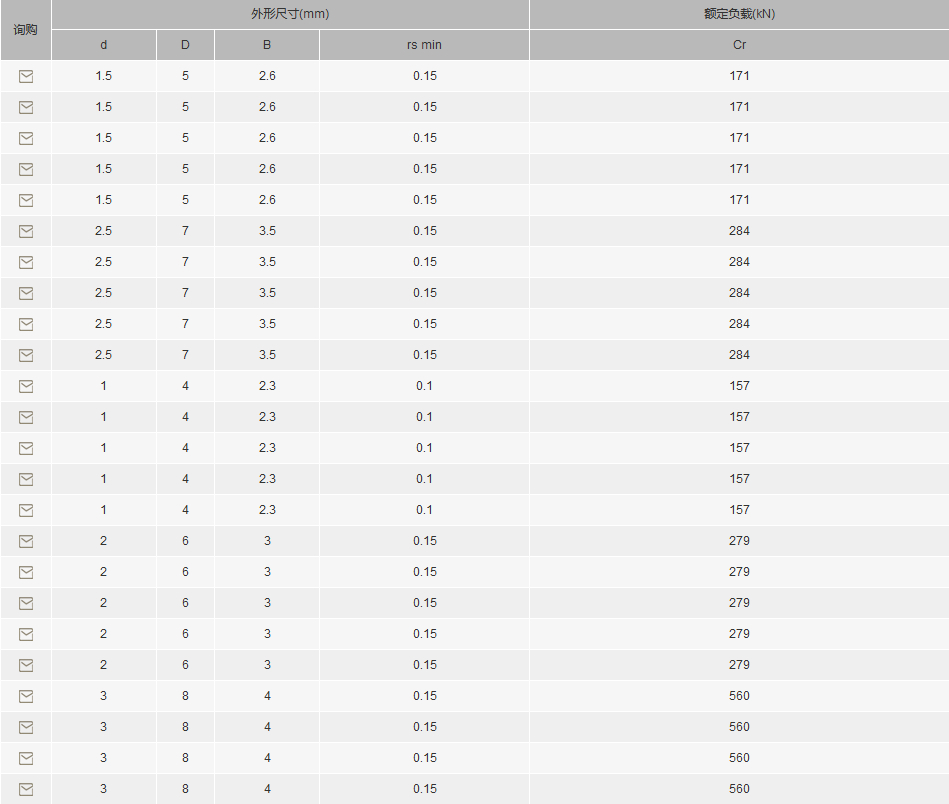Open inquiry envelope for the first Cr 284 row
The height and width of the screenshot is (804, 949).
tap(26, 231)
